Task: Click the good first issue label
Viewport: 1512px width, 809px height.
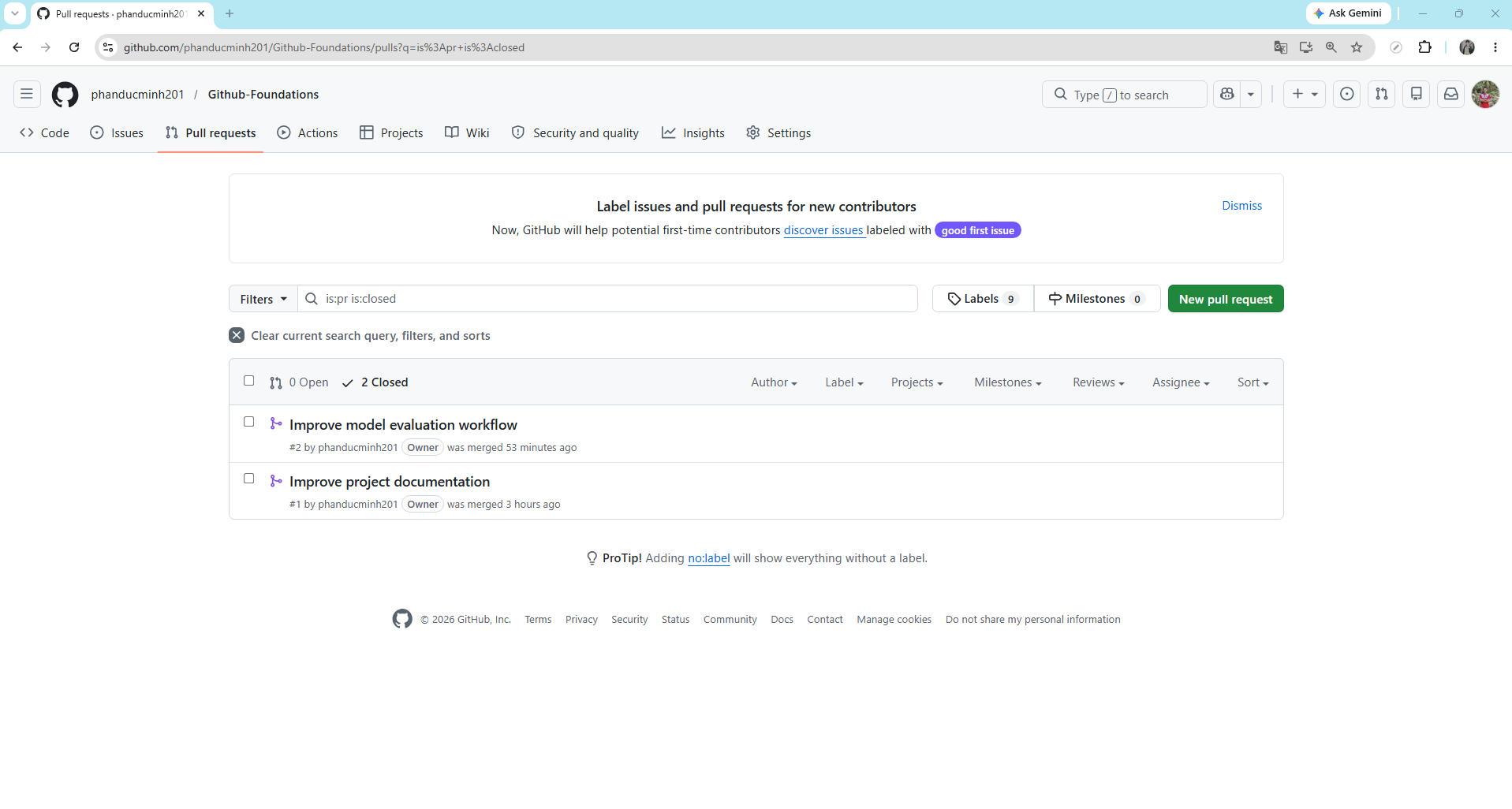Action: [x=977, y=230]
